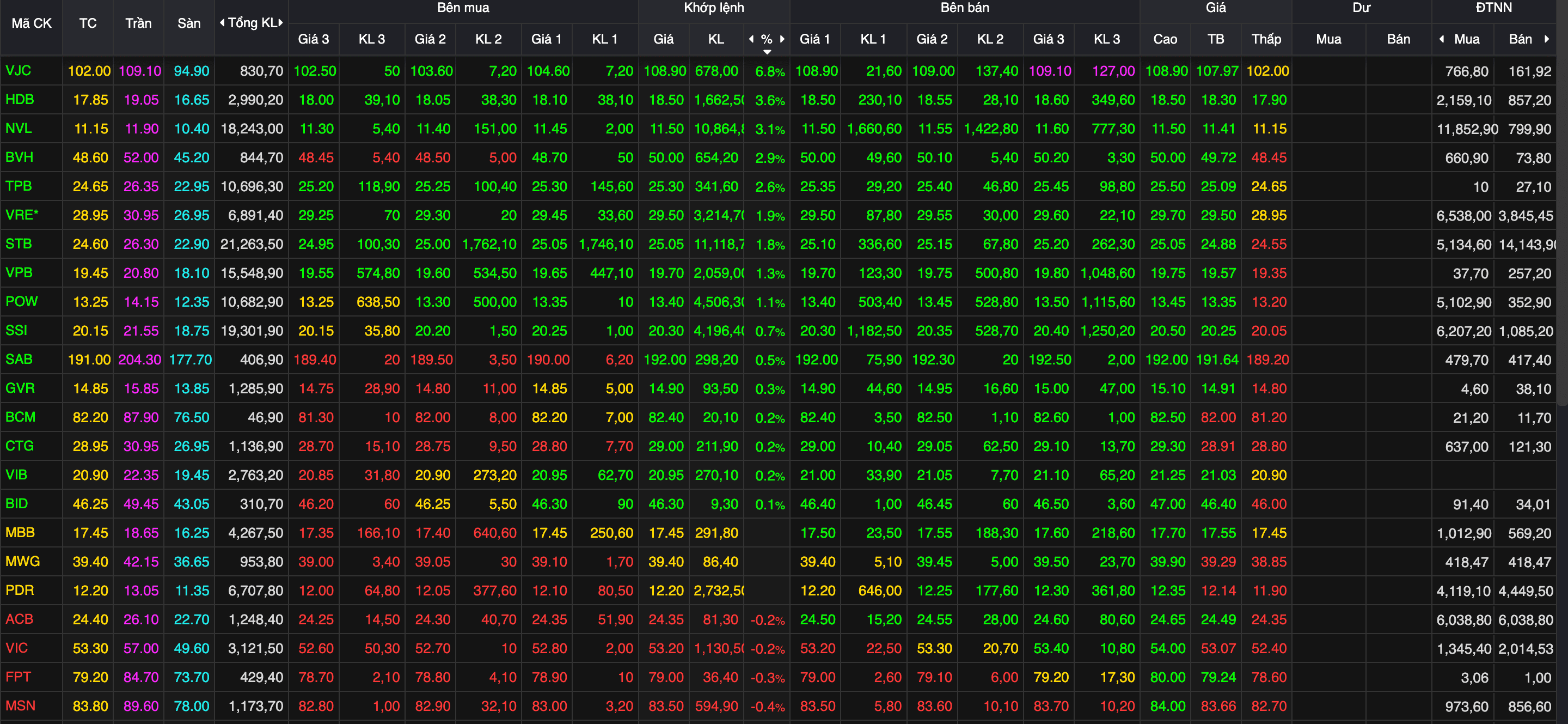This screenshot has height=724, width=1568.
Task: Click right arrow beside % column header
Action: [782, 39]
